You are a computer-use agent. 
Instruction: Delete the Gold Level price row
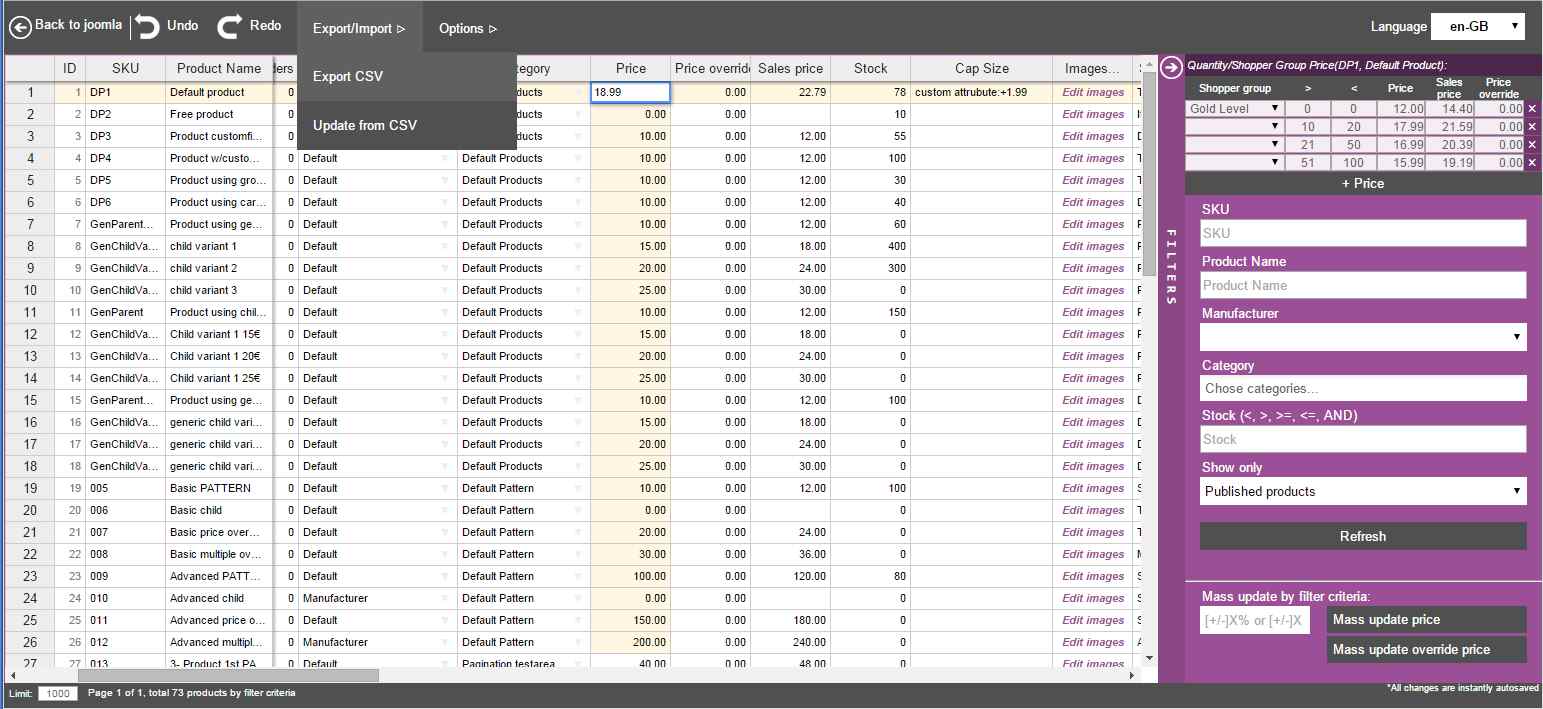pyautogui.click(x=1532, y=108)
